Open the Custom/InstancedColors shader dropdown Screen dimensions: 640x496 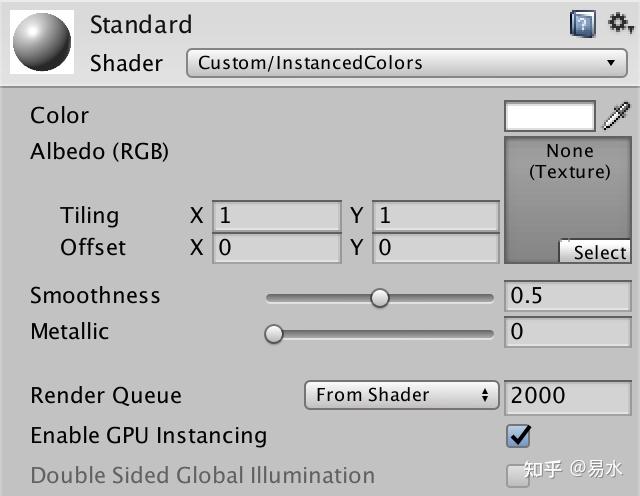click(406, 63)
